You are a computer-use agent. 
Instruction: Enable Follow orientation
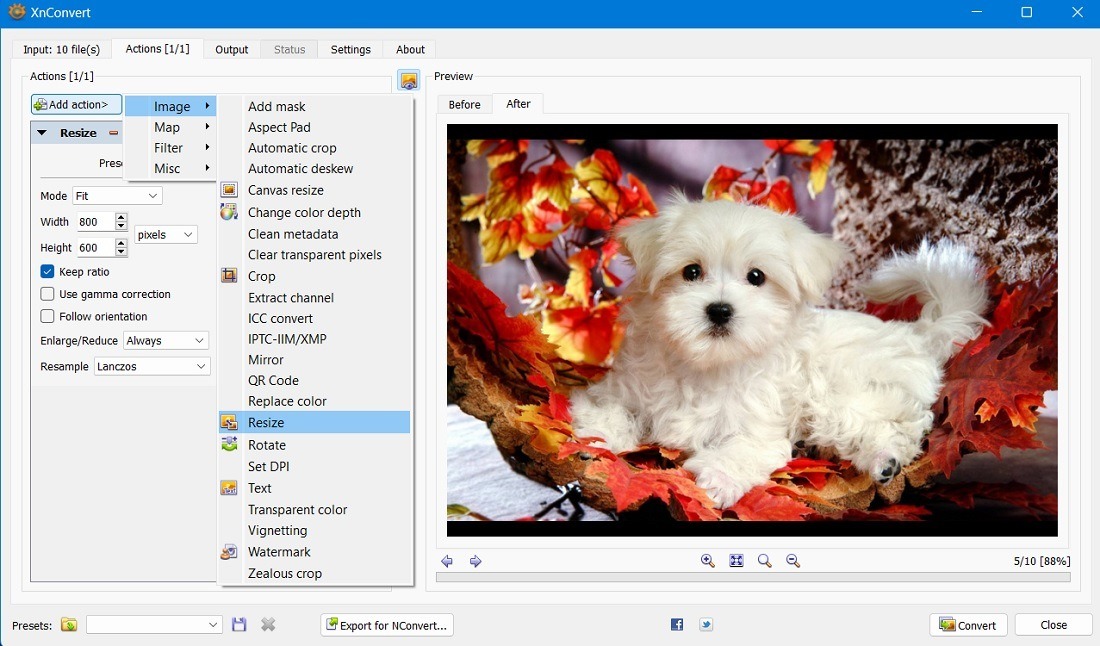pos(46,316)
